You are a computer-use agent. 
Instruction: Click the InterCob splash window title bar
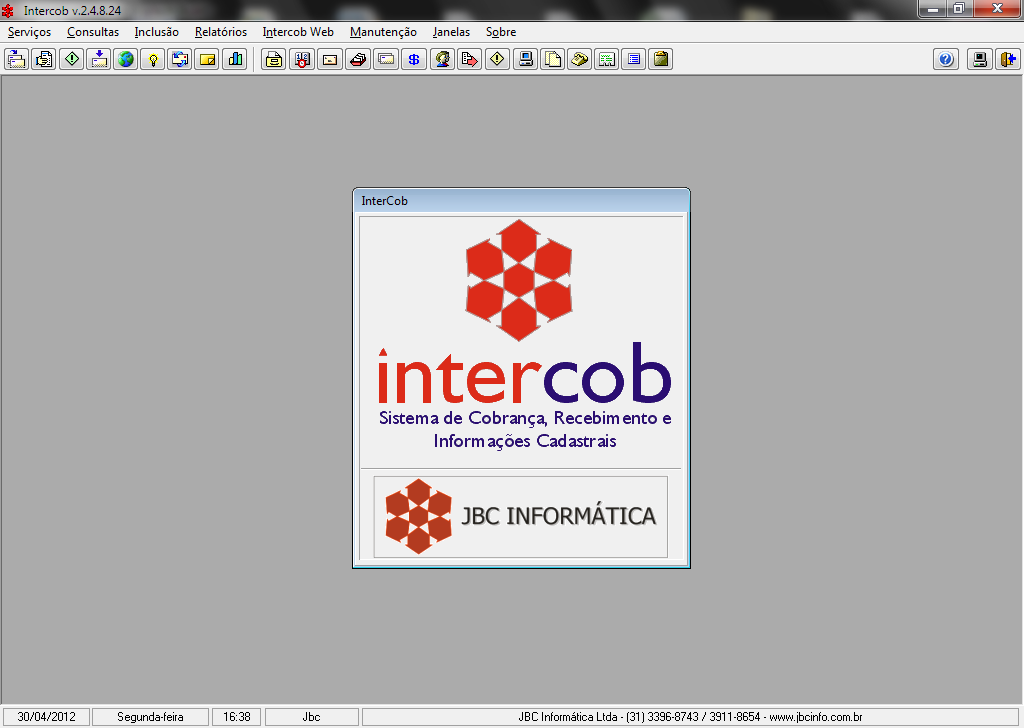point(521,201)
